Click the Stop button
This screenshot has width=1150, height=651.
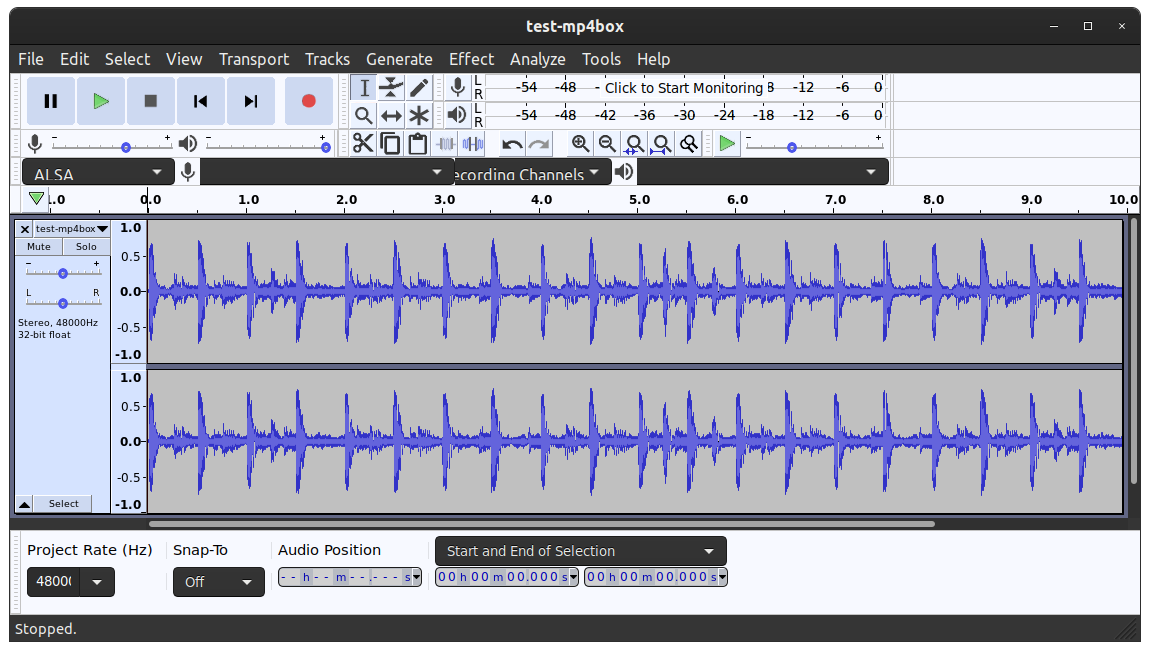(151, 101)
